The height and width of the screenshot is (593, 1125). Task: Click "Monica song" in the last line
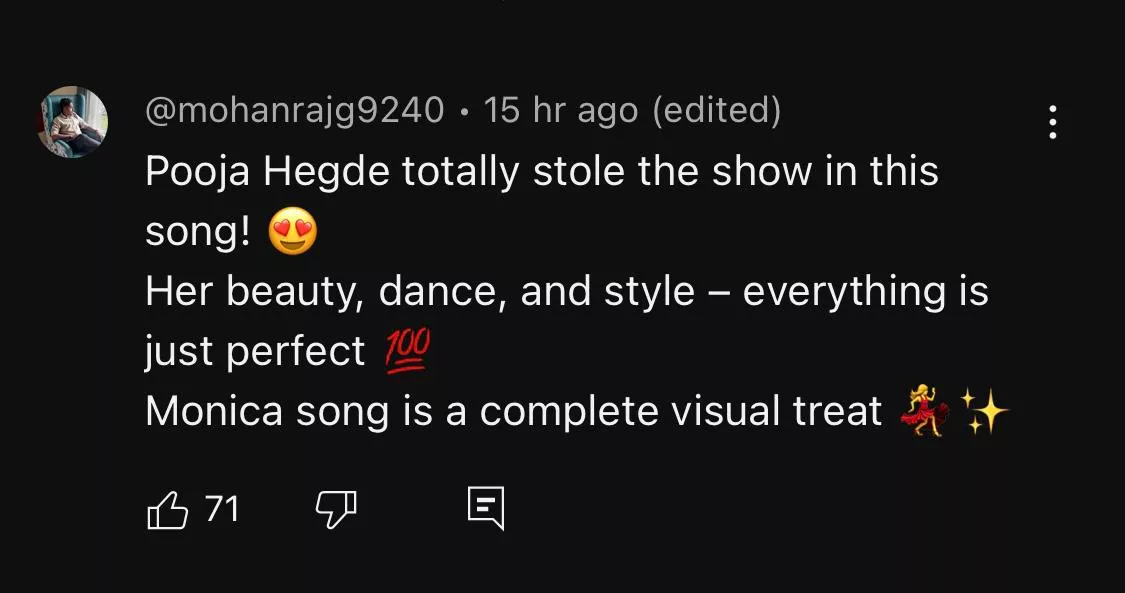pyautogui.click(x=268, y=412)
